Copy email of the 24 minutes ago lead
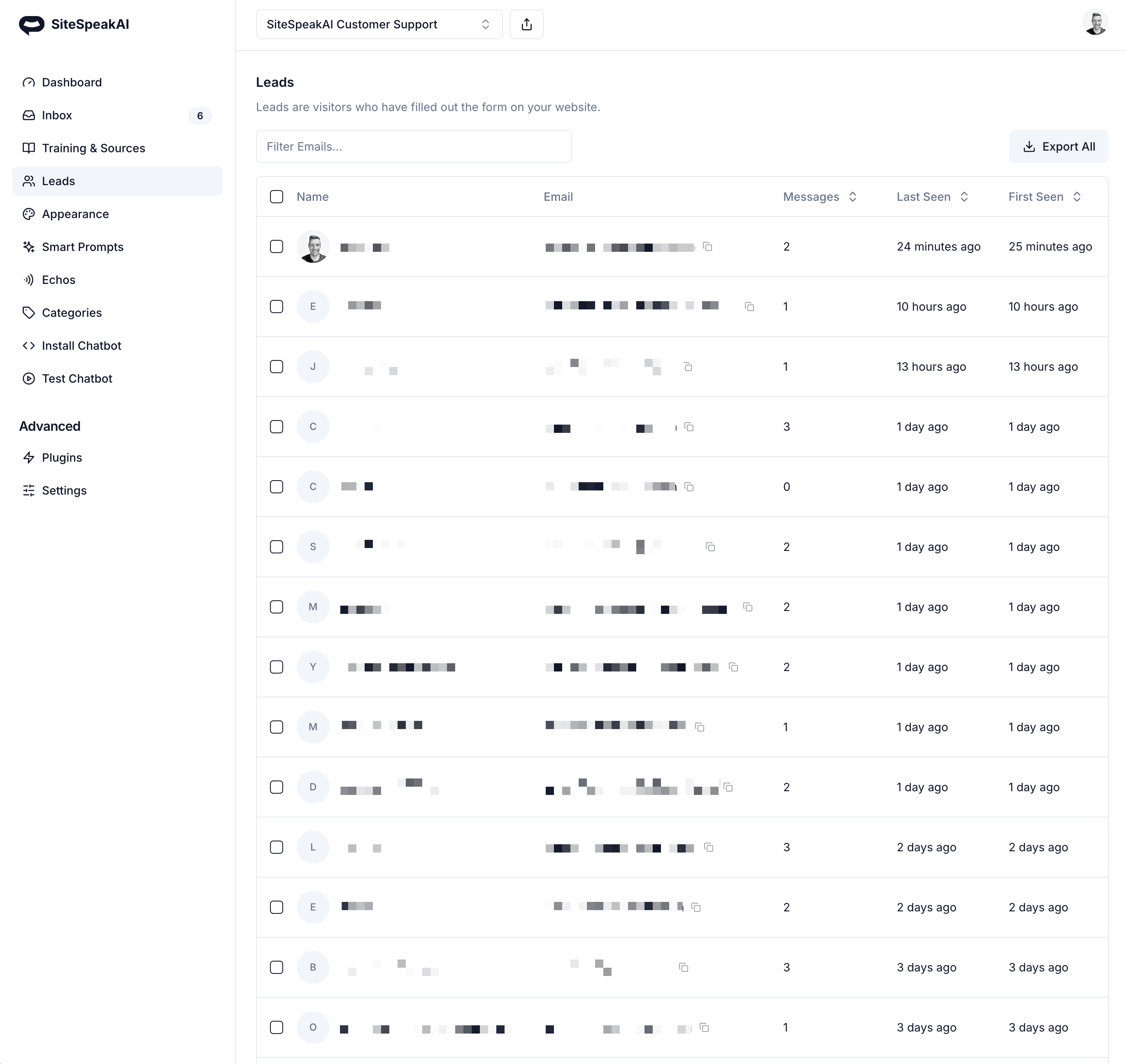The image size is (1126, 1064). (x=707, y=247)
